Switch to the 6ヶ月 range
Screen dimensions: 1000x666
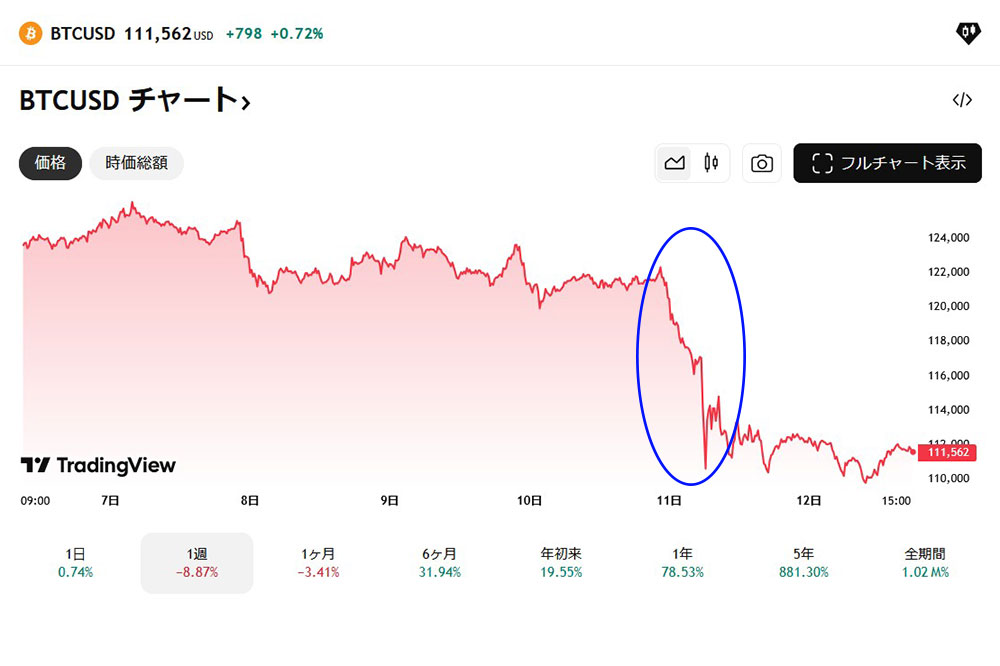(440, 562)
